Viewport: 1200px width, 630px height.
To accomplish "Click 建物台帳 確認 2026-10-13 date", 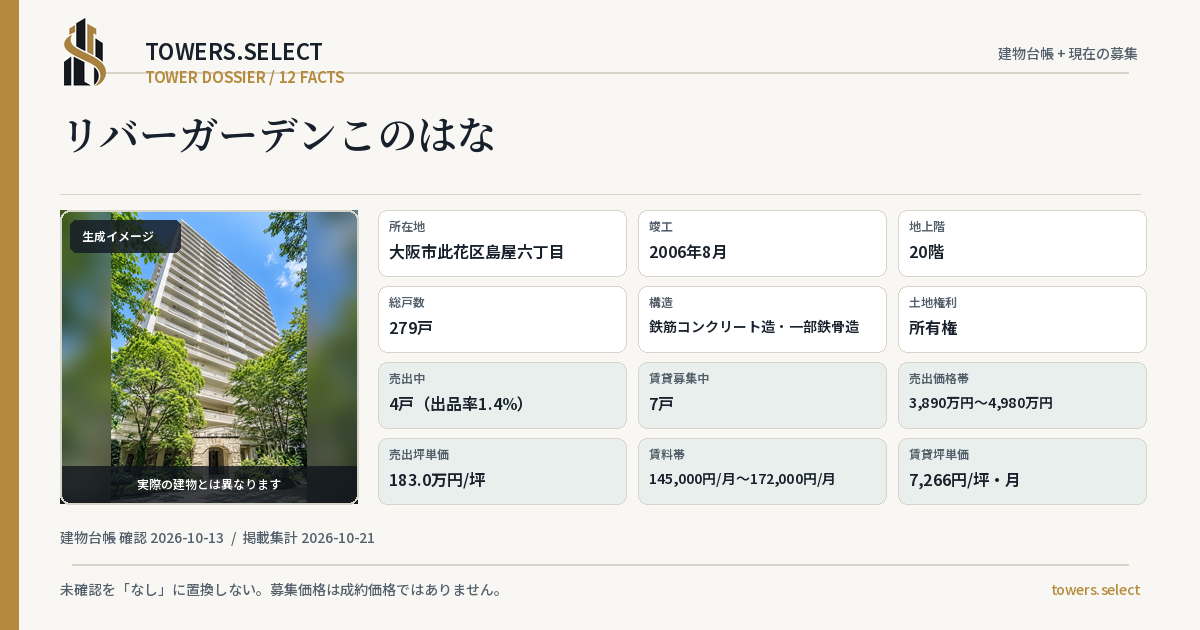I will tap(142, 538).
